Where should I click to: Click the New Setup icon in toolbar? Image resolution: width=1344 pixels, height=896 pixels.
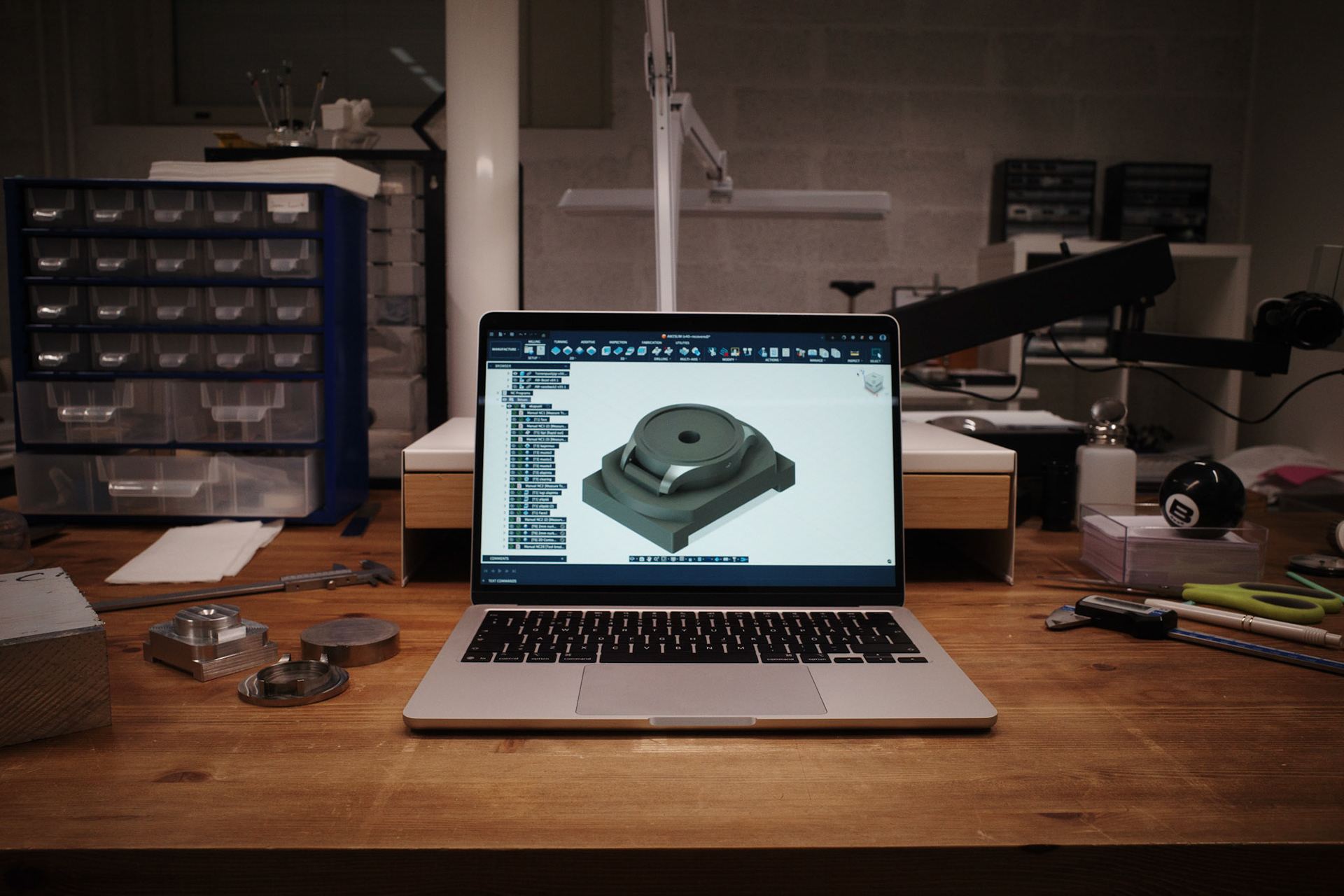pyautogui.click(x=529, y=350)
